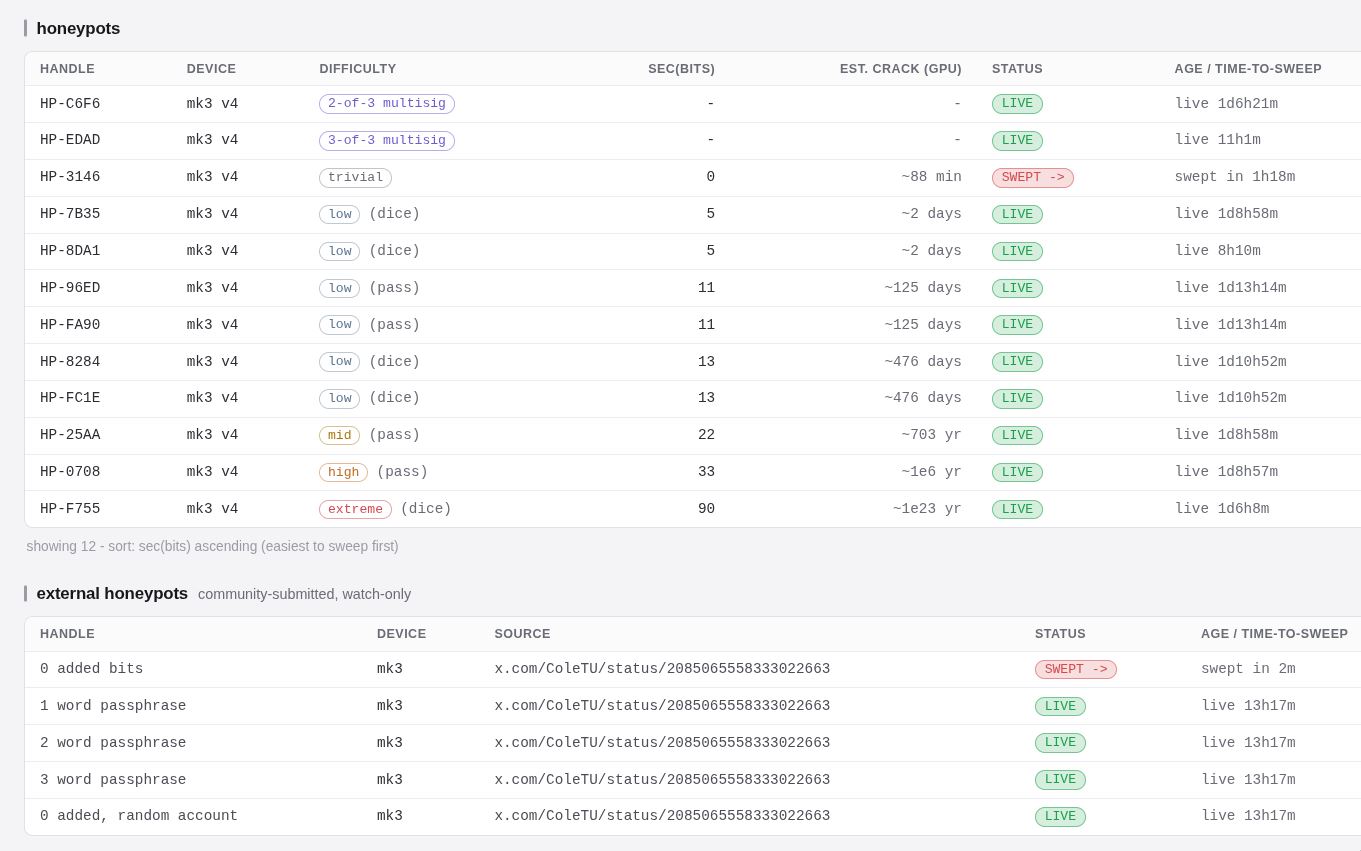
Task: Click the "3-of-3 multisig" difficulty badge
Action: coord(387,141)
